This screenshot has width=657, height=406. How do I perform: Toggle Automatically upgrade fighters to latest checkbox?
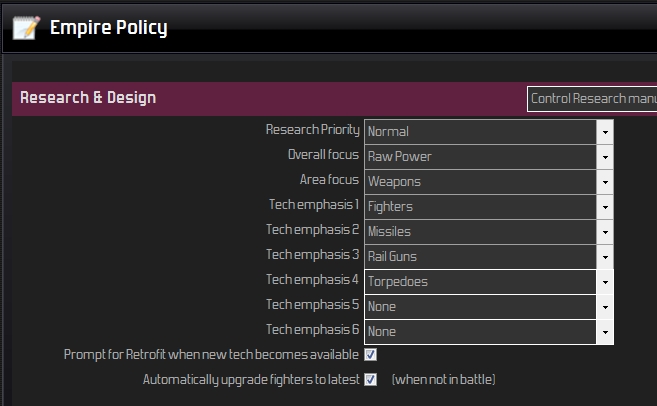(x=371, y=380)
